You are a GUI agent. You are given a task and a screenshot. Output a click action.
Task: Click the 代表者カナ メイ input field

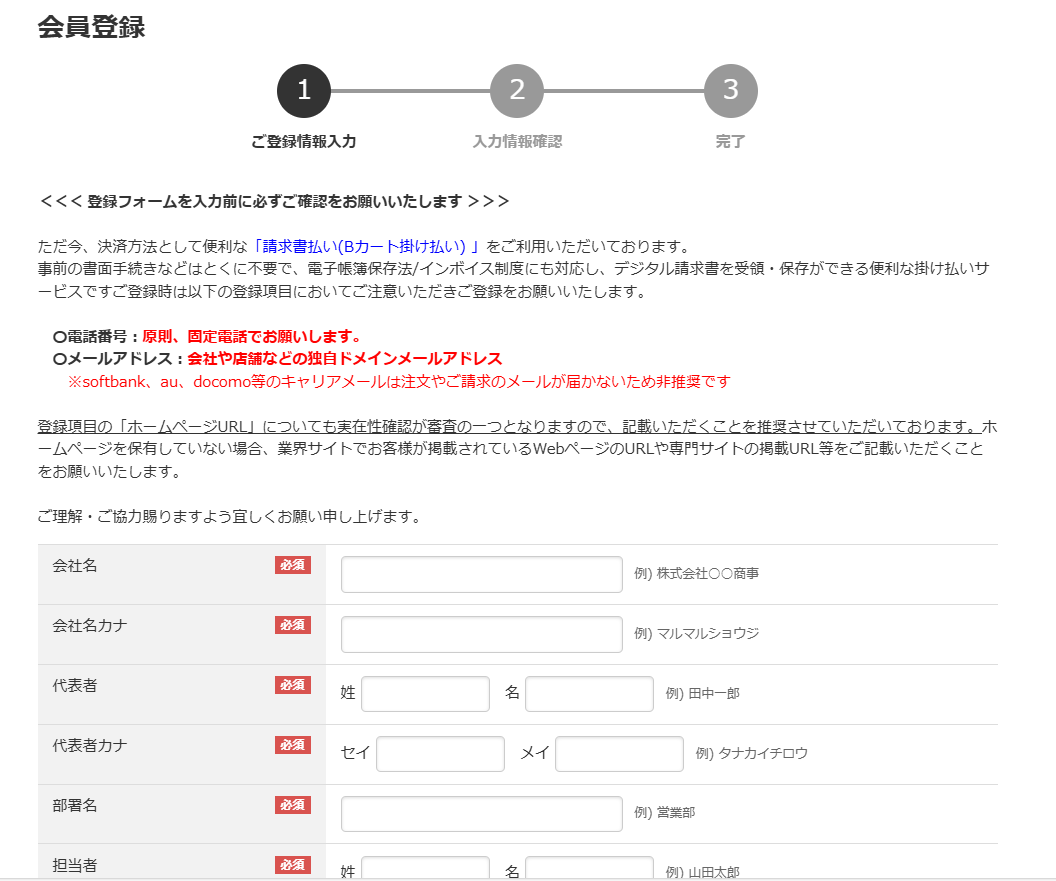pyautogui.click(x=620, y=754)
